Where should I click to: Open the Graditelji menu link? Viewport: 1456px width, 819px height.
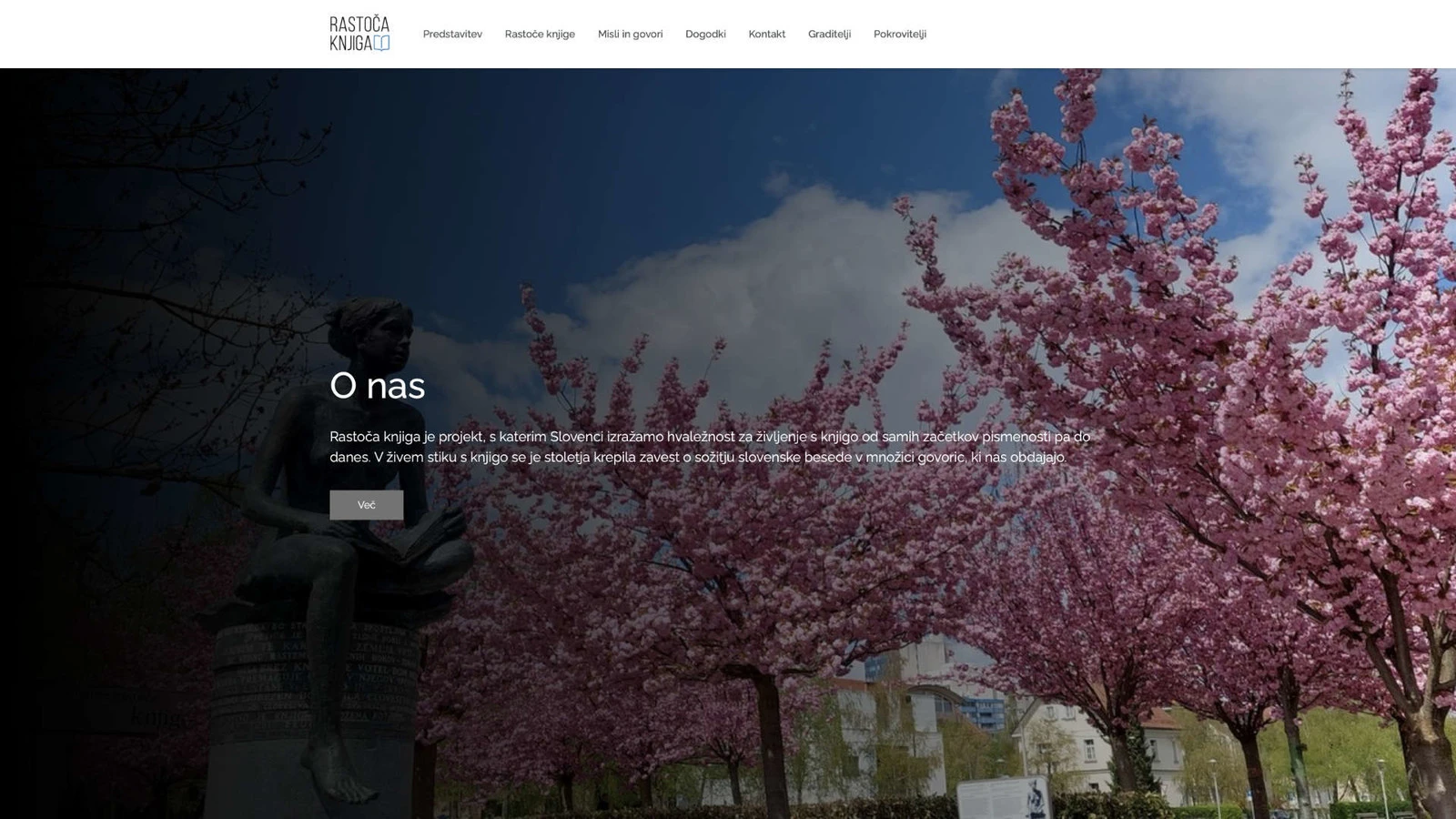(x=829, y=35)
